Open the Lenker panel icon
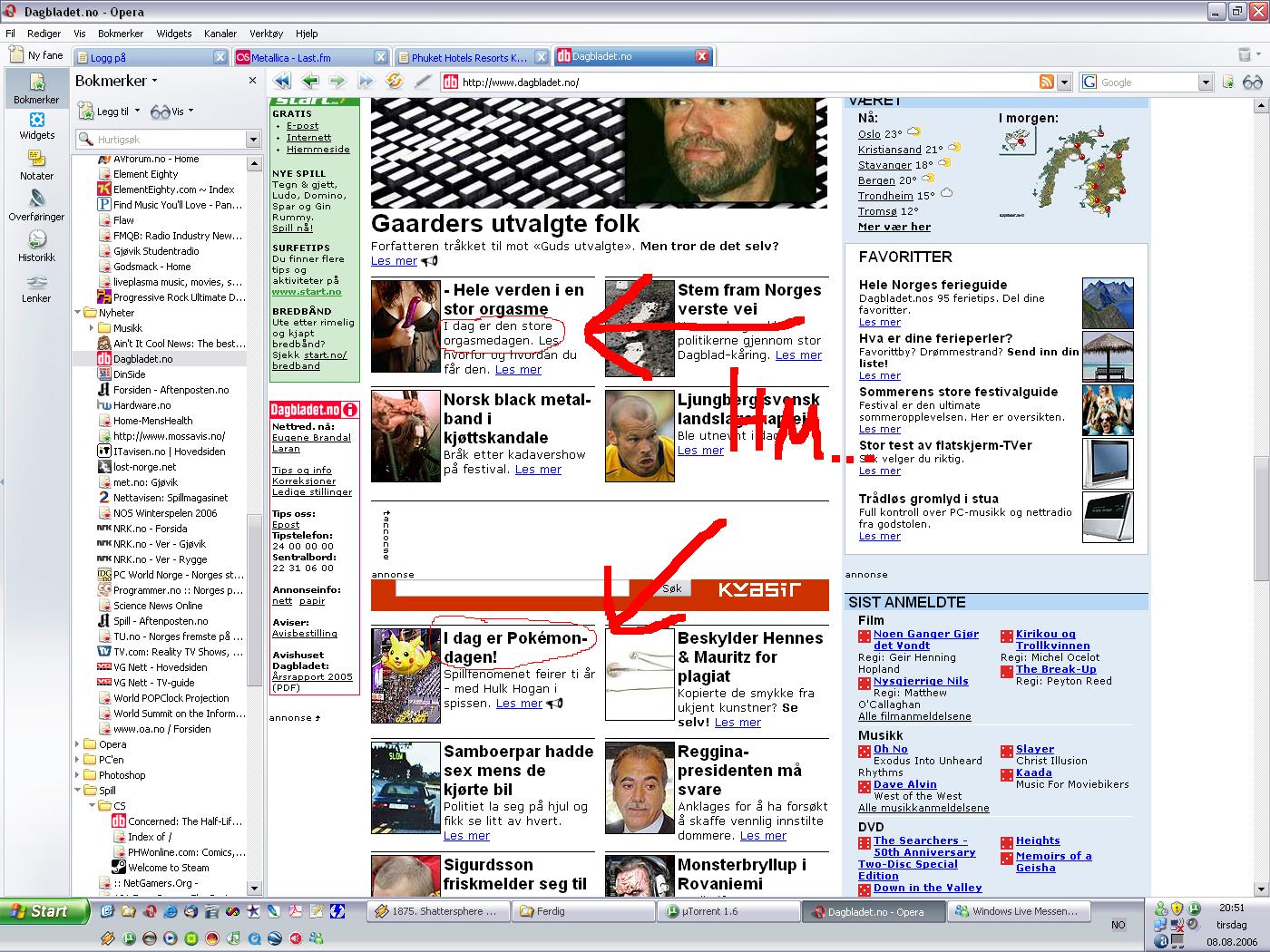1270x952 pixels. pyautogui.click(x=36, y=288)
